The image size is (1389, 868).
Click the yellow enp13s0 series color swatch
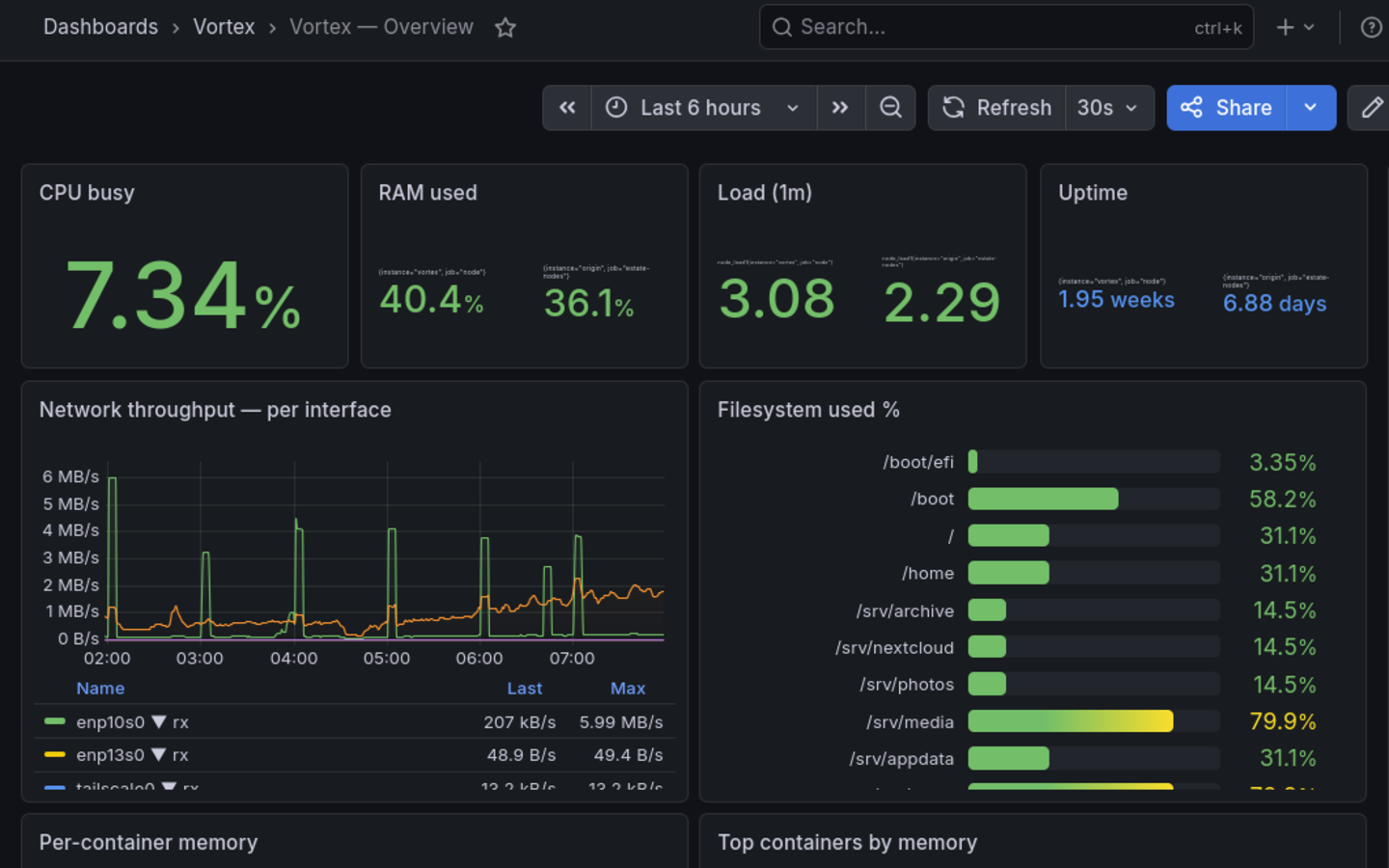click(x=55, y=754)
